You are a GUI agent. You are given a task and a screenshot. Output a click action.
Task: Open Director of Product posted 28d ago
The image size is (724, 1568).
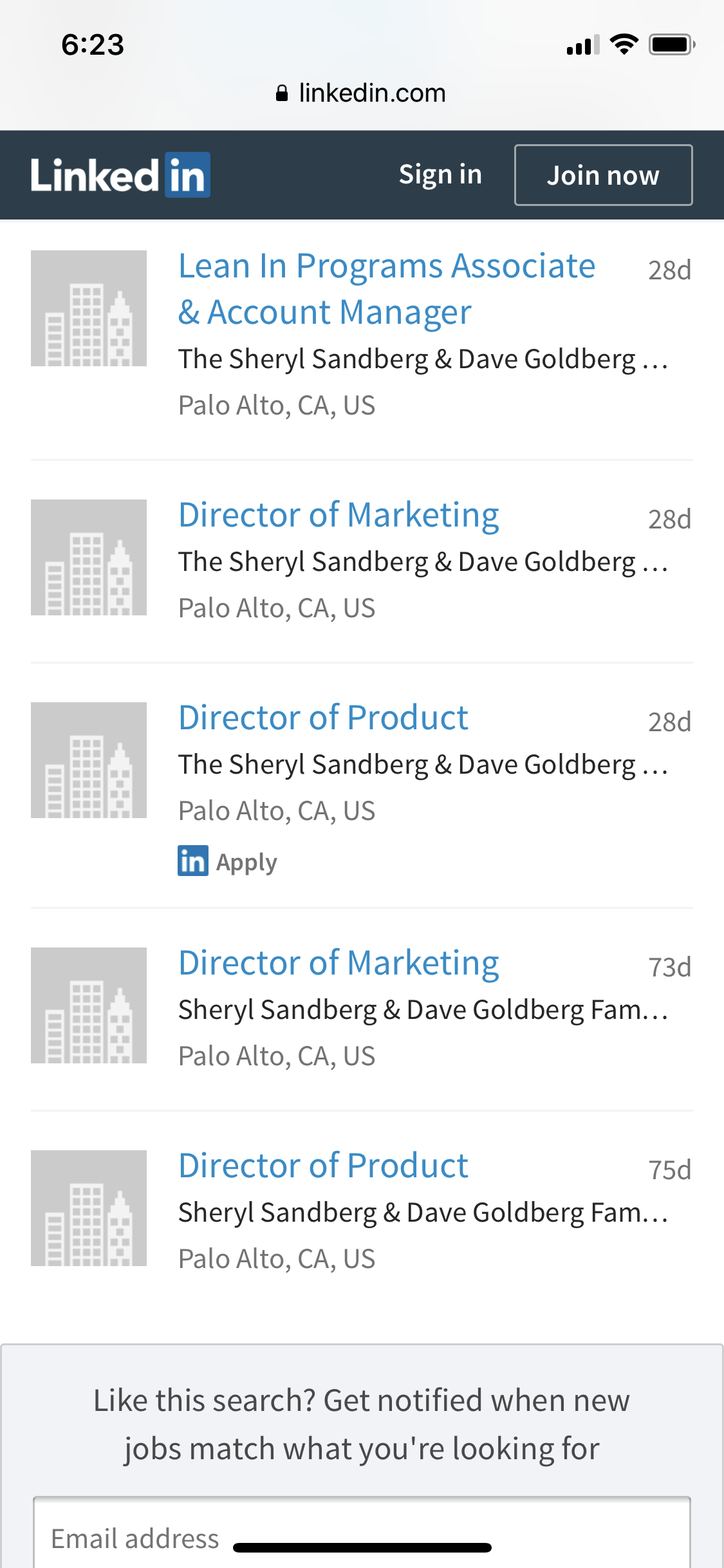[323, 718]
